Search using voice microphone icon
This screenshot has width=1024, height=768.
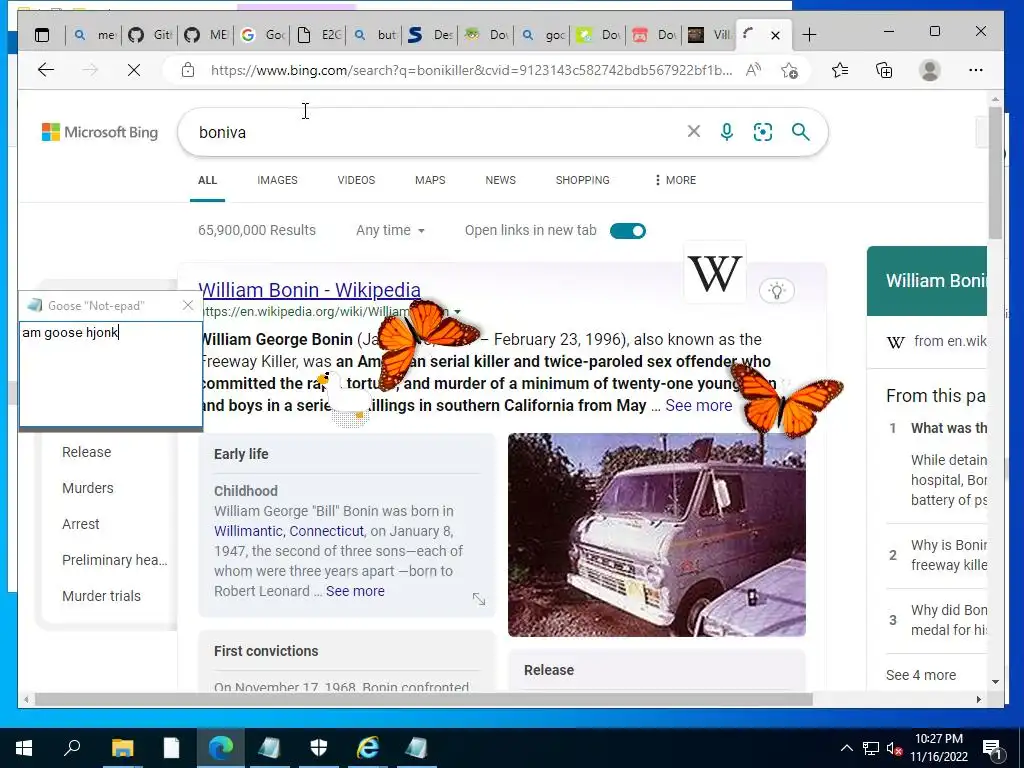click(x=726, y=132)
